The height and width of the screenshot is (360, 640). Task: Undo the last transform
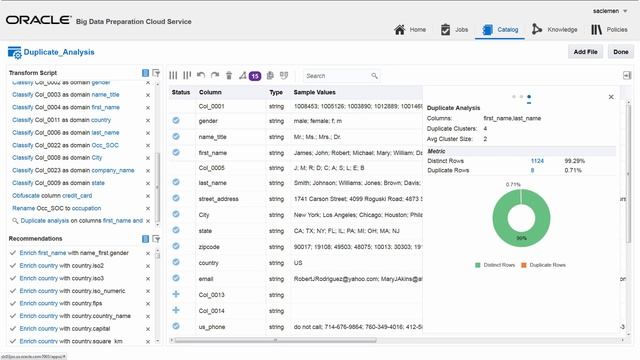201,75
